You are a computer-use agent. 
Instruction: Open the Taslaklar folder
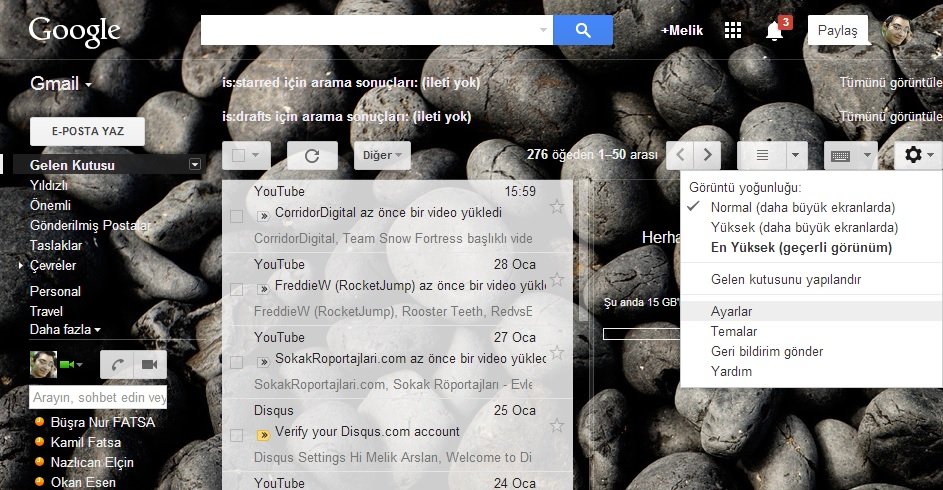tap(56, 245)
